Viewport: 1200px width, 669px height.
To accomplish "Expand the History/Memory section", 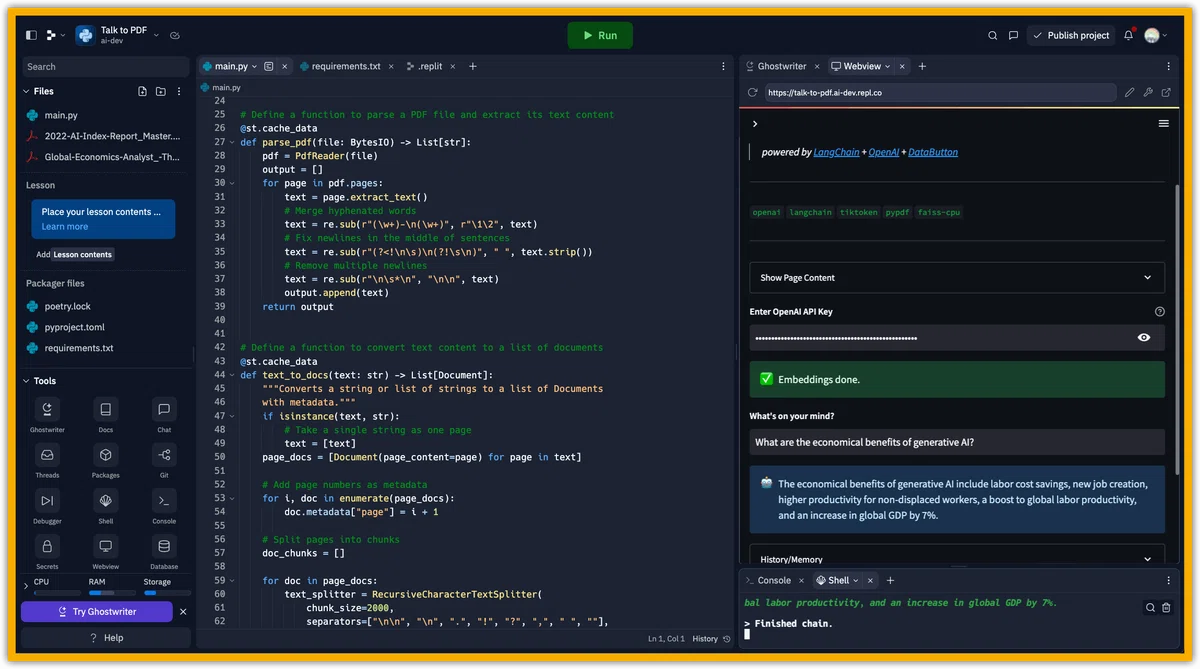I will pos(957,559).
